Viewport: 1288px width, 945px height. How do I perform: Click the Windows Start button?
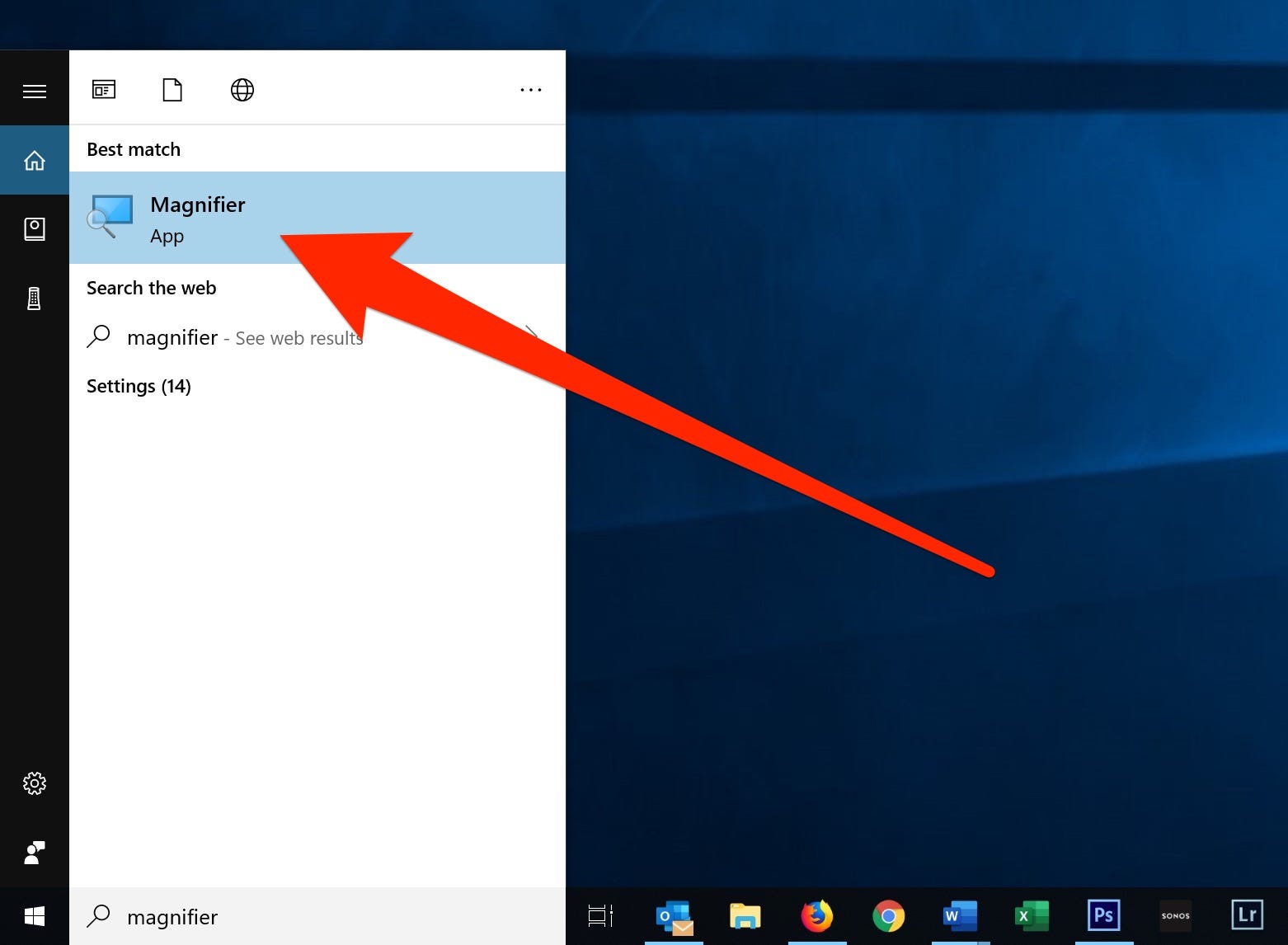[x=35, y=916]
